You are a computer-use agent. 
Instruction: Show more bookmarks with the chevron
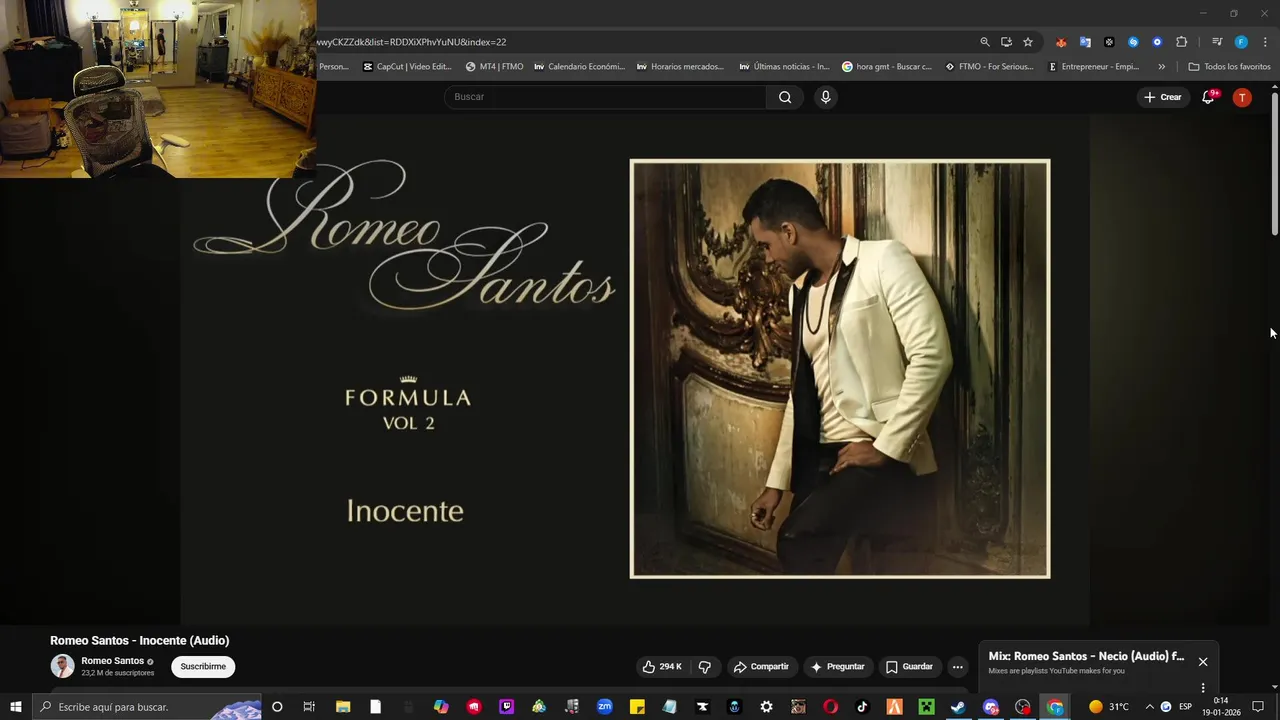tap(1161, 67)
